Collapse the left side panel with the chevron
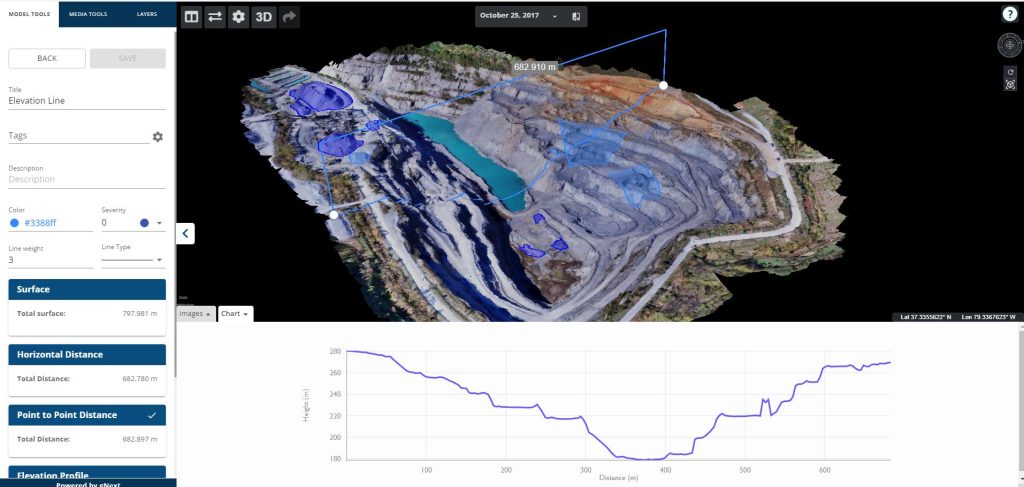Screen dimensions: 1024x487 [185, 233]
